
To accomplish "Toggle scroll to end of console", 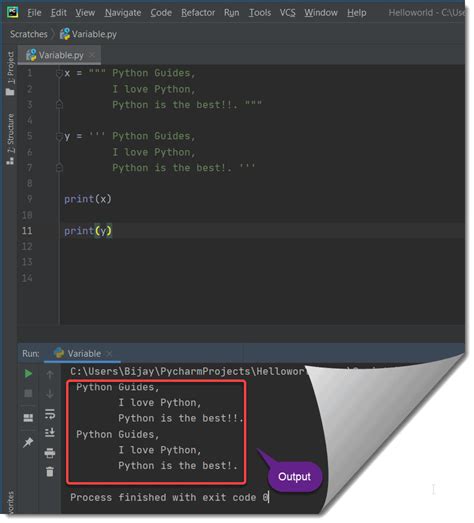I will pos(50,433).
